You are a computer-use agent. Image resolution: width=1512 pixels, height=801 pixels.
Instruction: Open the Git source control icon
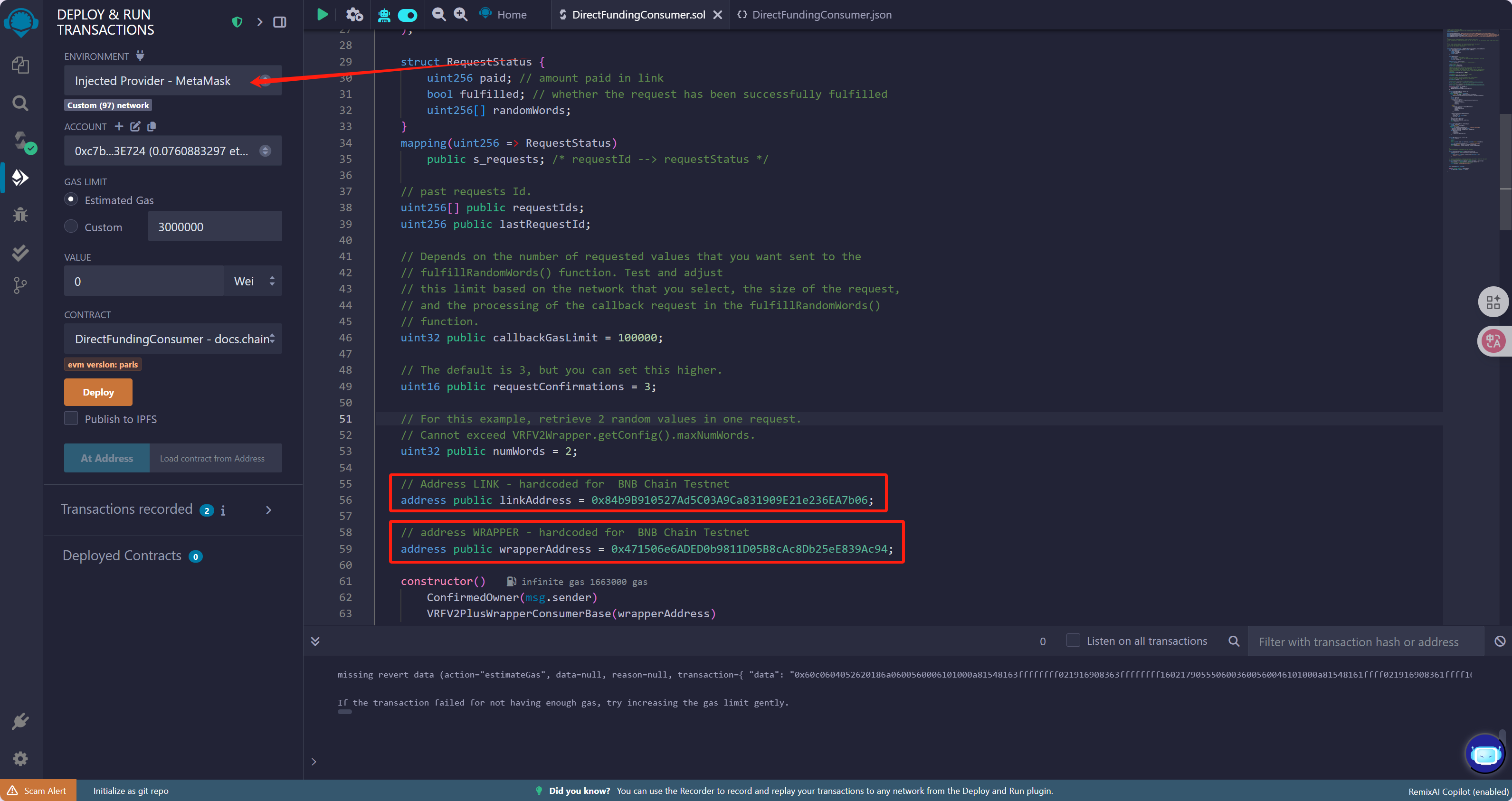[x=20, y=286]
